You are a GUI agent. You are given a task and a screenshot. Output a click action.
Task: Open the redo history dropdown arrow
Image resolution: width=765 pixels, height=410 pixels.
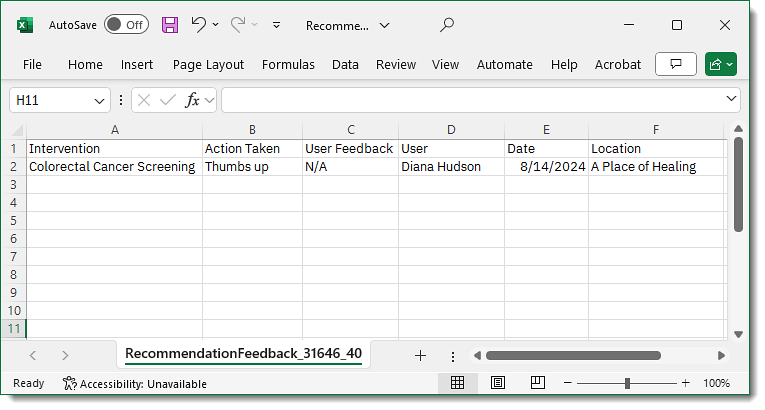coord(255,24)
